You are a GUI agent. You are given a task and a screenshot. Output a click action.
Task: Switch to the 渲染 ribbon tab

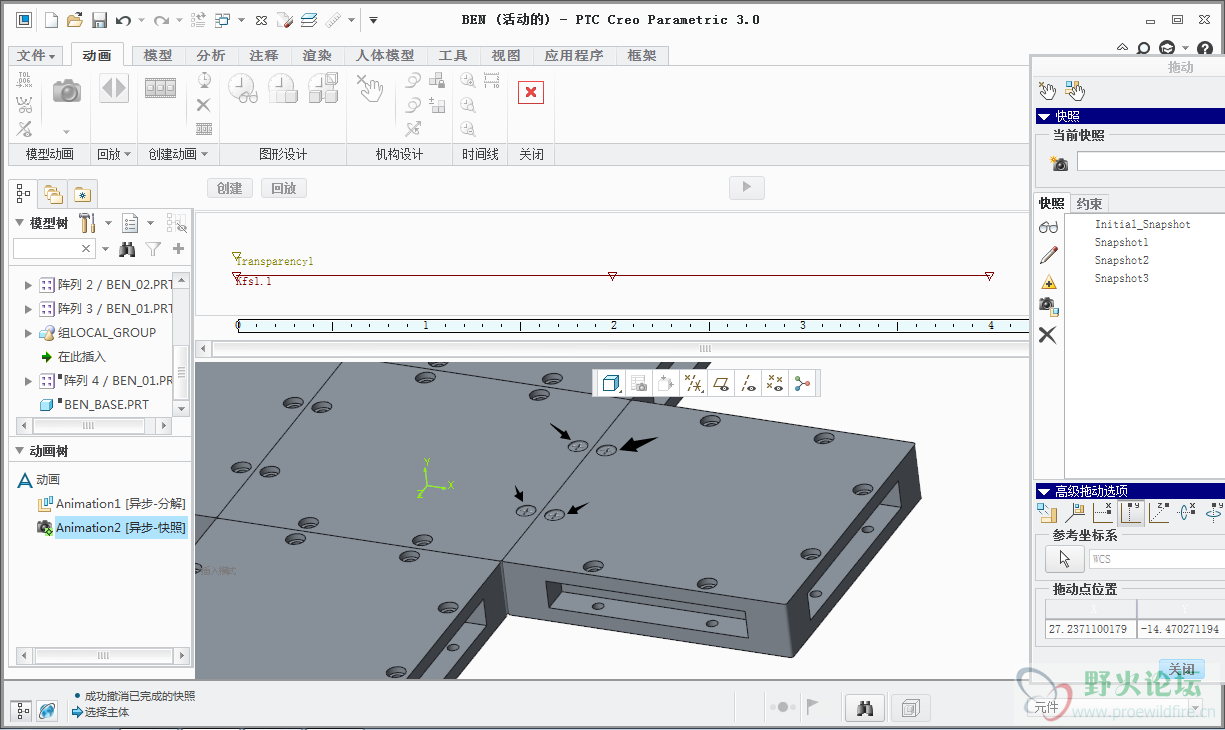pos(317,56)
